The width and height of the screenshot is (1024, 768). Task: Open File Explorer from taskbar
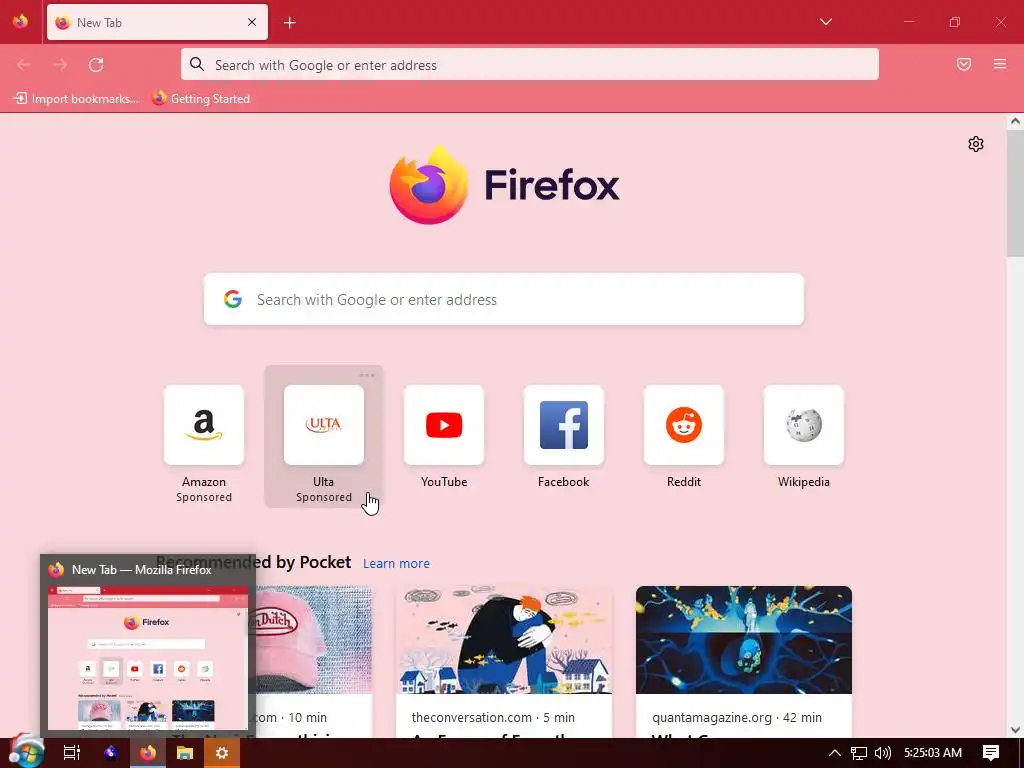coord(185,753)
